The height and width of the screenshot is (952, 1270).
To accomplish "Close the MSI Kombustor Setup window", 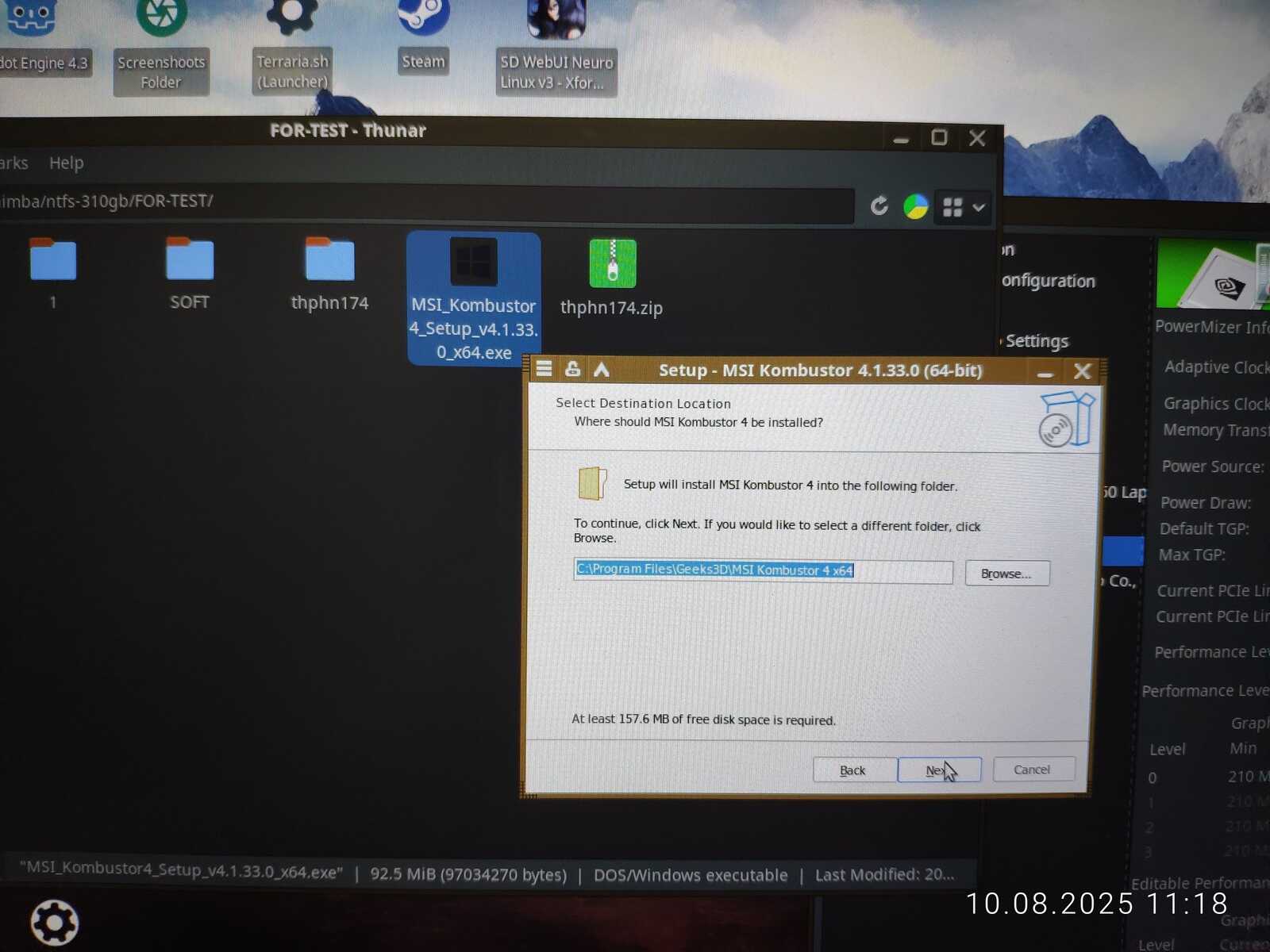I will [x=1082, y=371].
